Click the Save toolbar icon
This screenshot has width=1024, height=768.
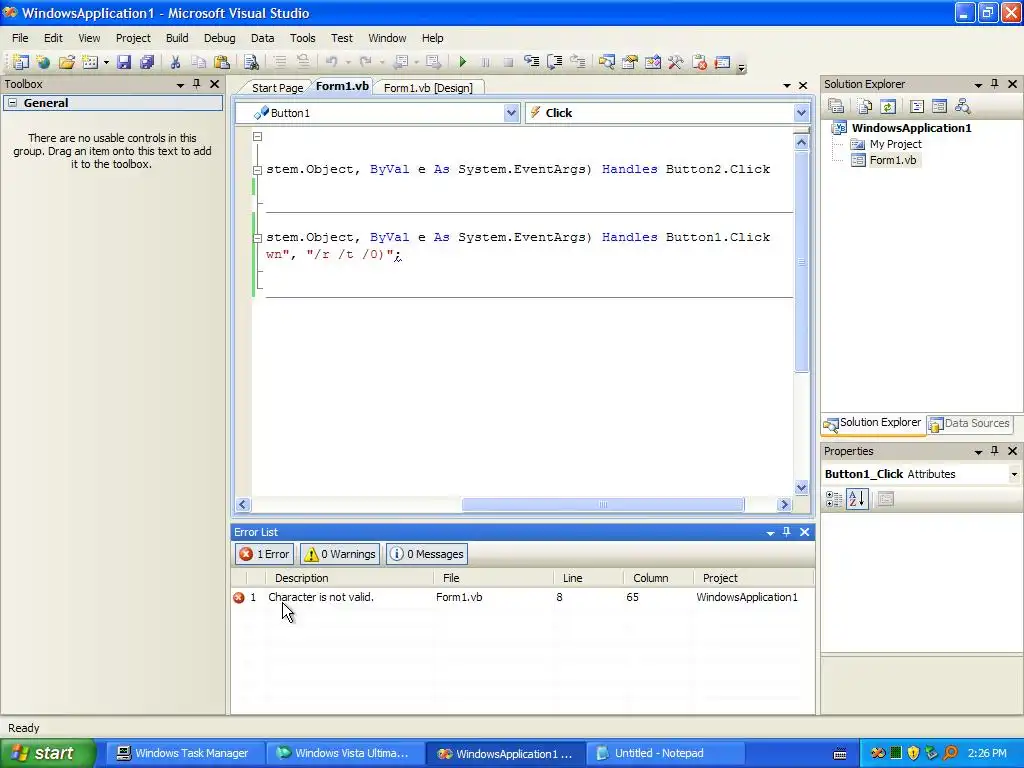(124, 62)
